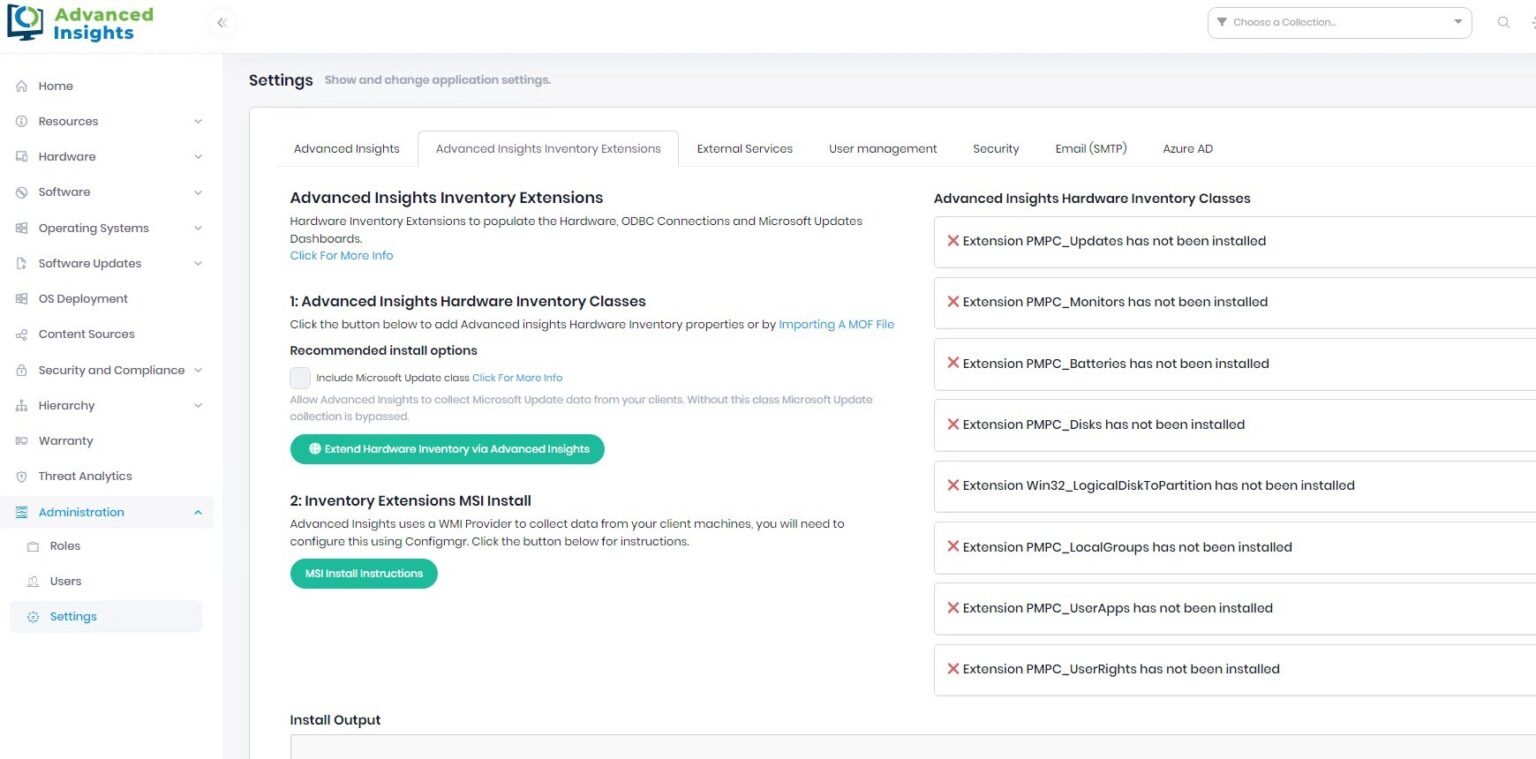1536x759 pixels.
Task: Open the Hardware section via its sidebar icon
Action: 22,156
